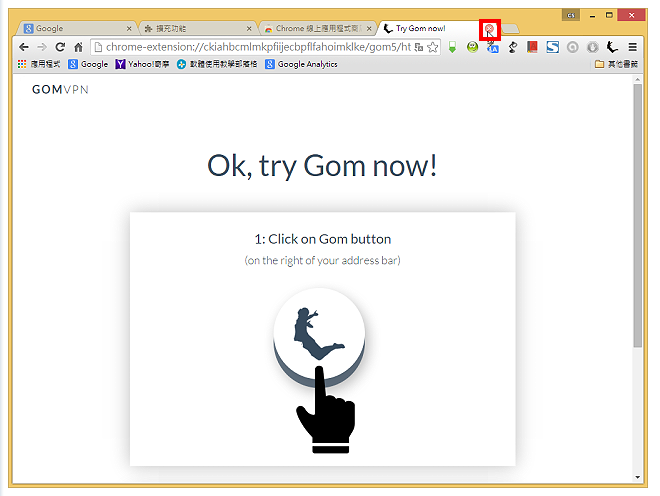The height and width of the screenshot is (496, 660).
Task: Click the scrollbar down arrow
Action: [x=638, y=477]
